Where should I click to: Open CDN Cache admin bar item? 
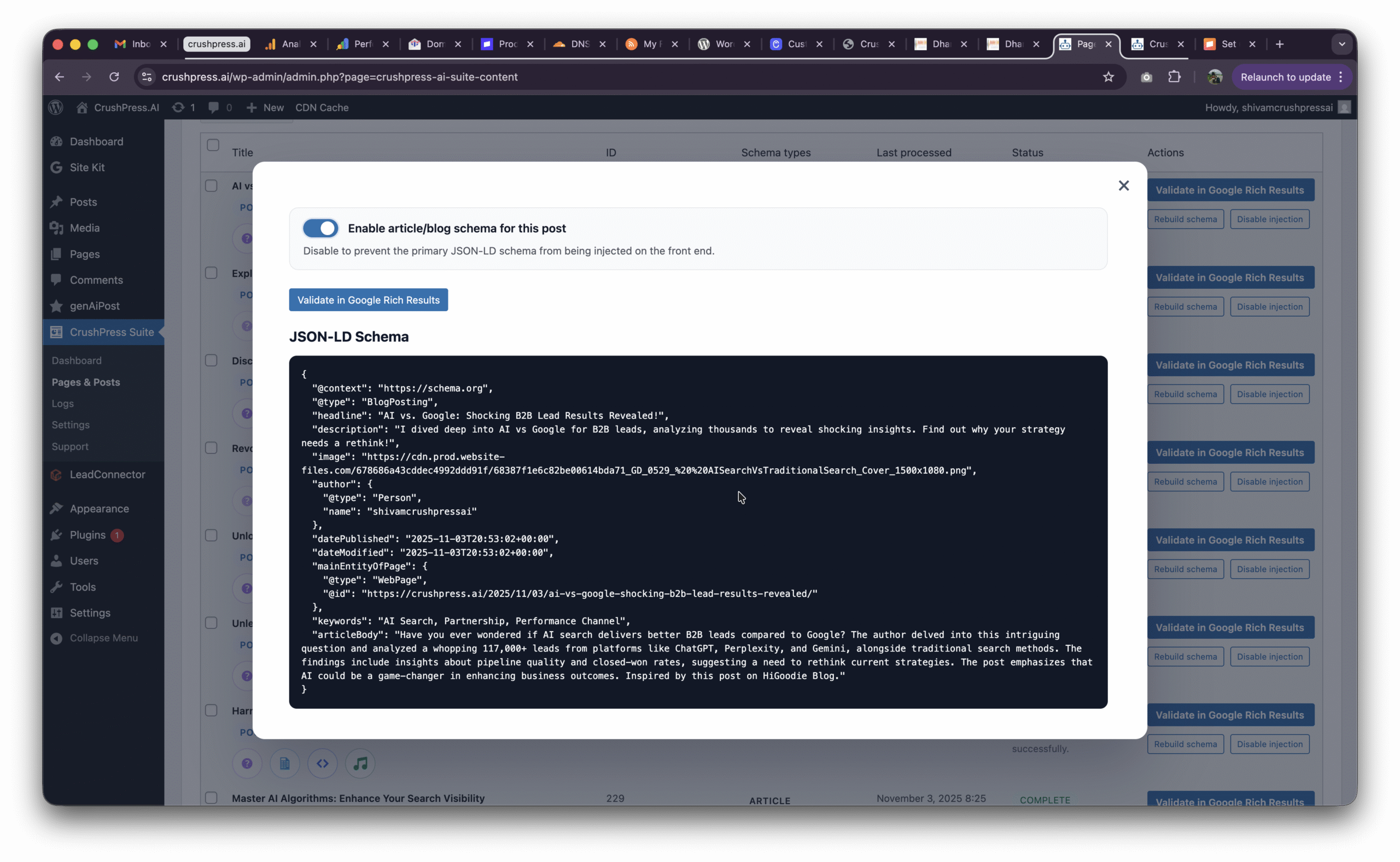point(322,107)
